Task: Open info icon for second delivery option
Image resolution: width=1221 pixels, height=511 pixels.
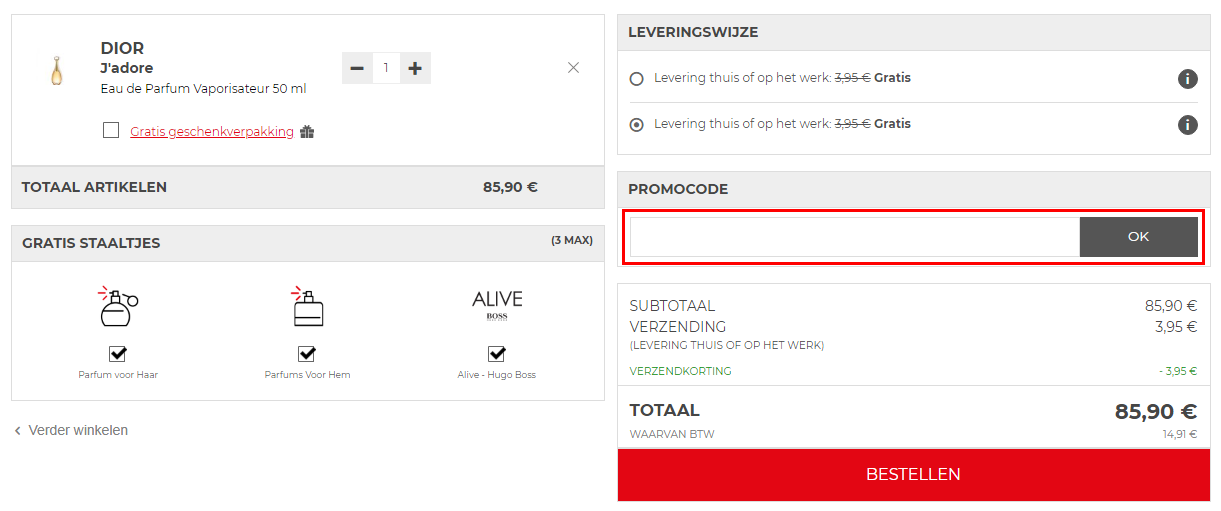Action: click(x=1187, y=125)
